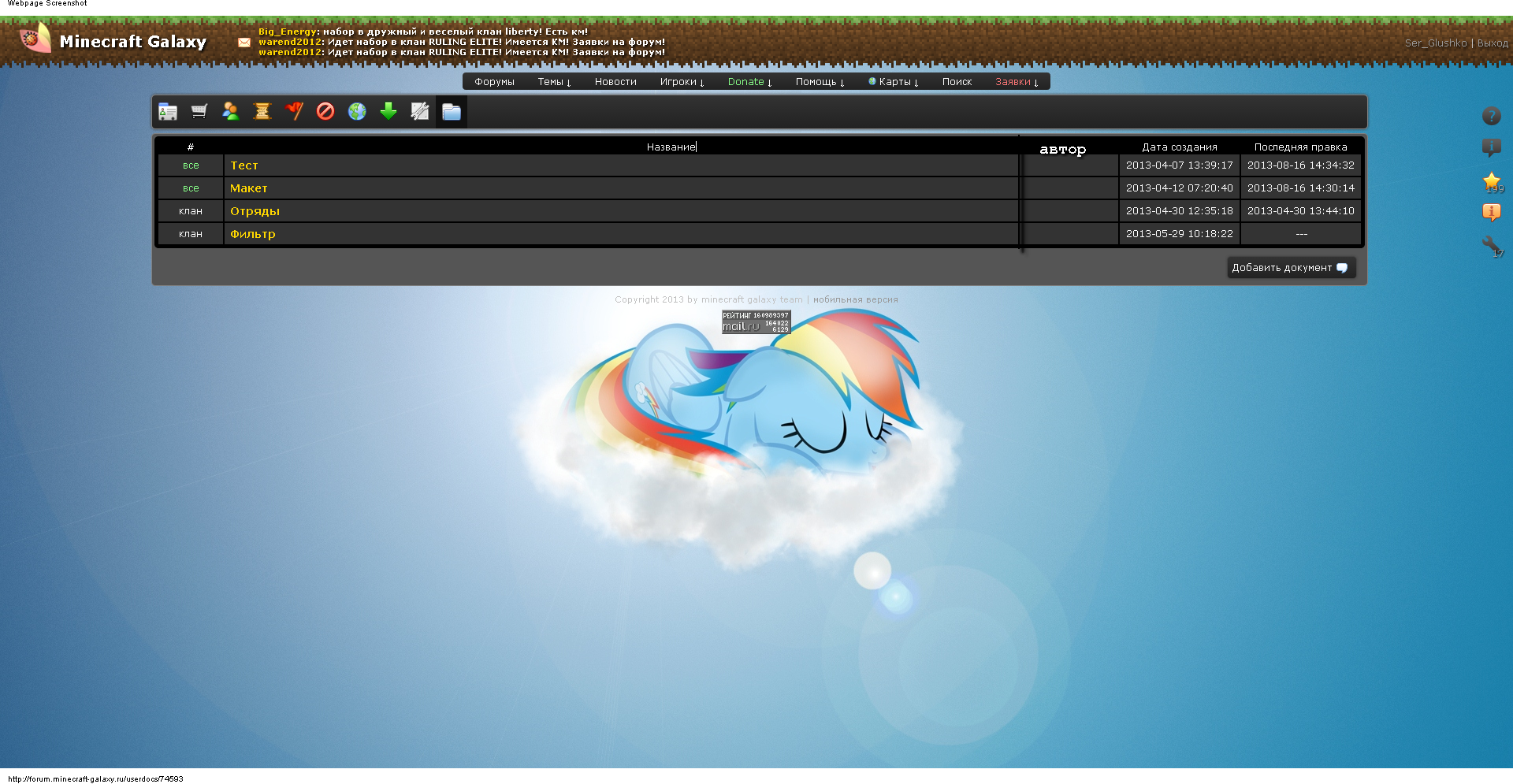Click the Последняя правка column header
This screenshot has height=784, width=1513.
coord(1301,147)
